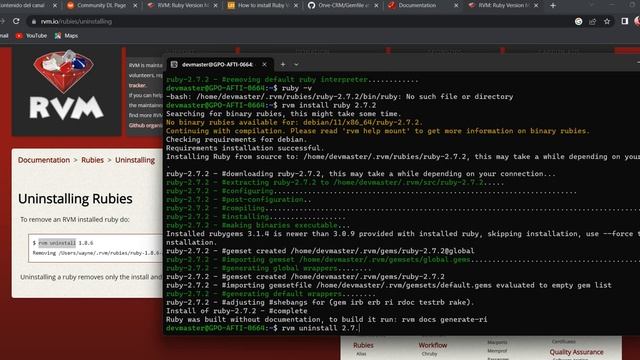Screen dimensions: 640x360
Task: Close the Documentation browser tab
Action: pyautogui.click(x=456, y=6)
